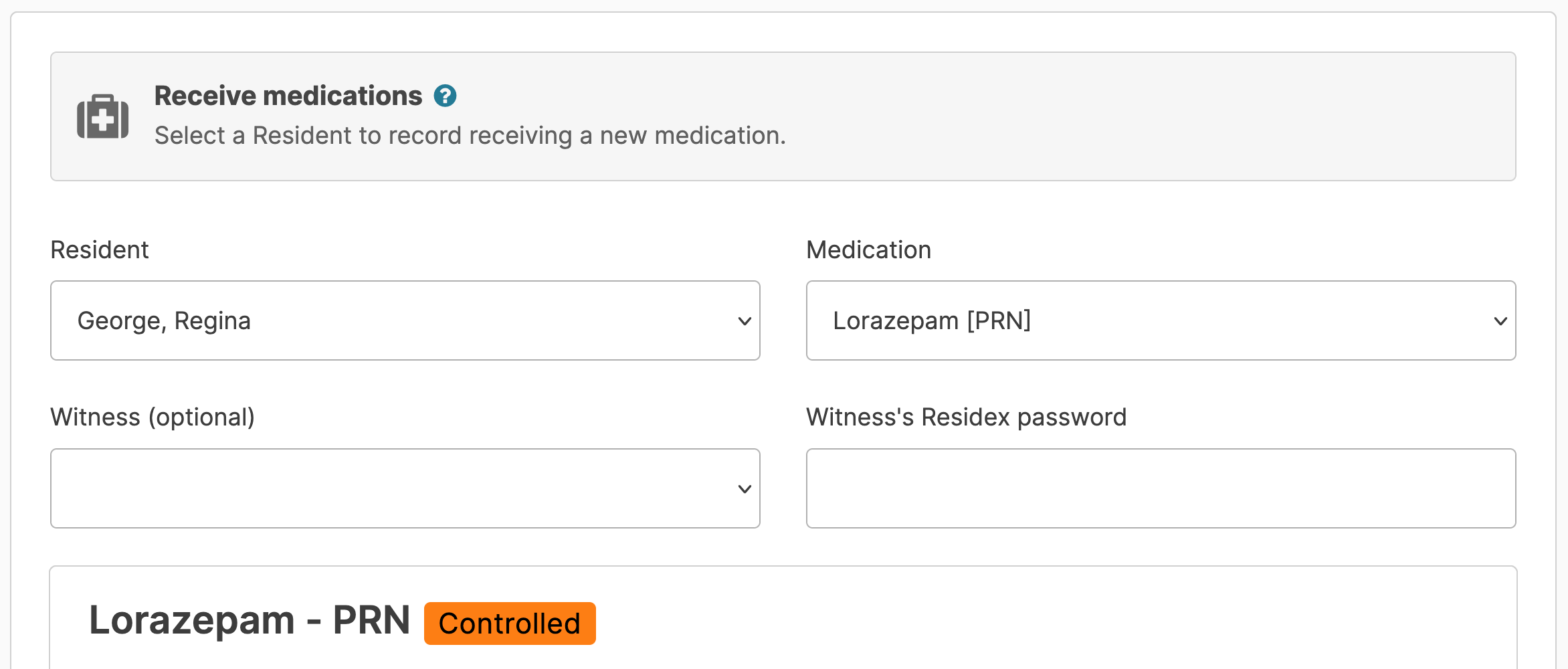Click the Medication field label

pos(868,250)
